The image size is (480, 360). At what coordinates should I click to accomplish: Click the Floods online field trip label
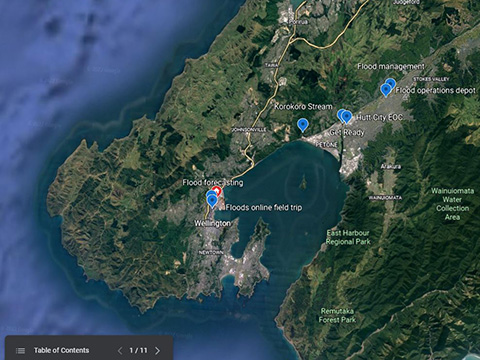(264, 208)
